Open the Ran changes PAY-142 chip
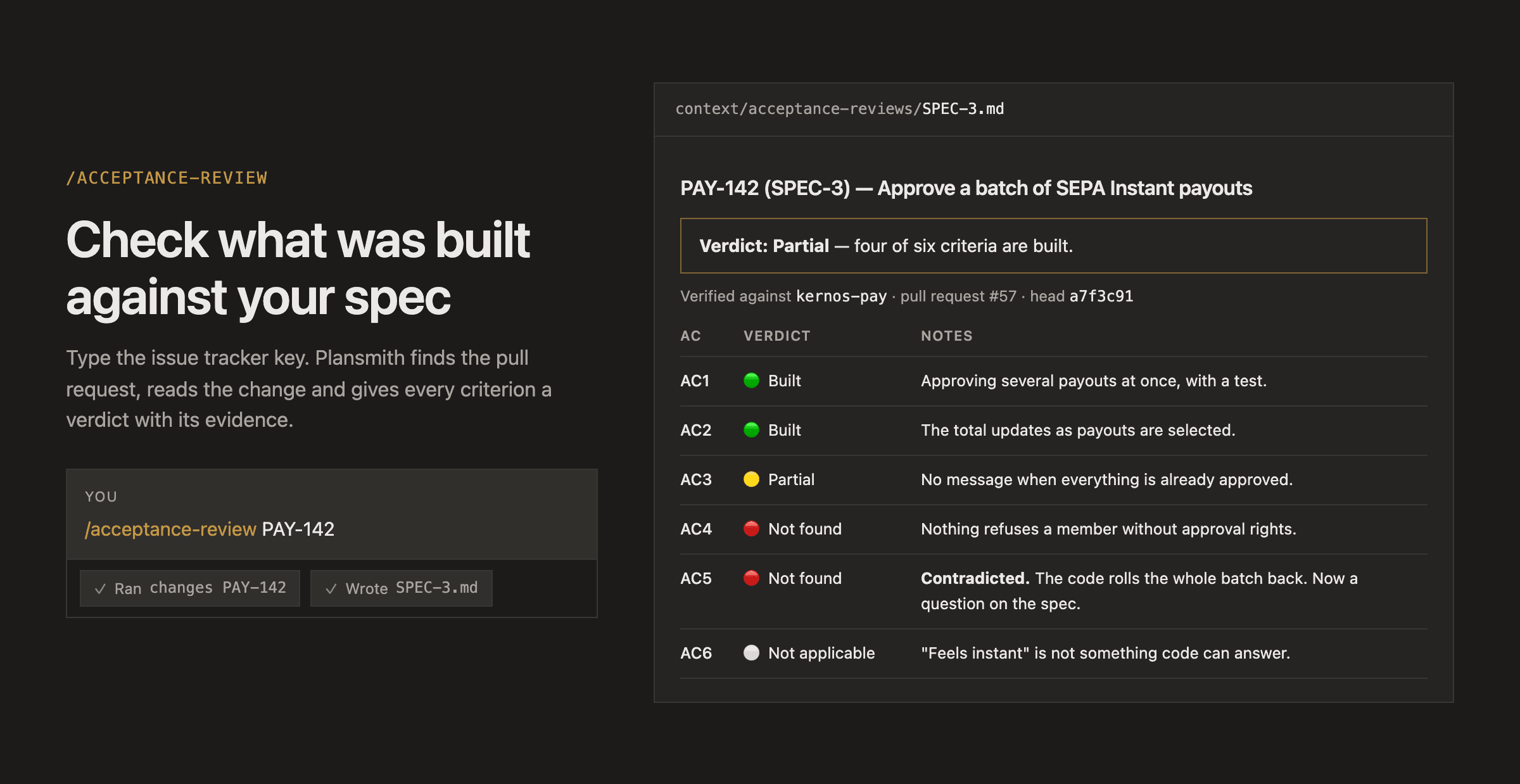 (190, 588)
